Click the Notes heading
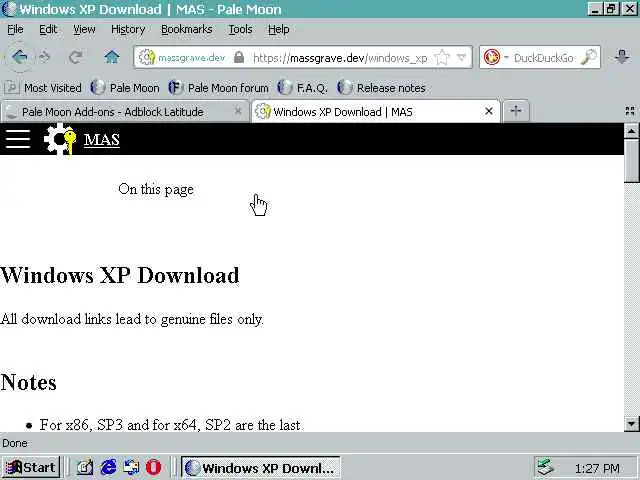 point(28,382)
